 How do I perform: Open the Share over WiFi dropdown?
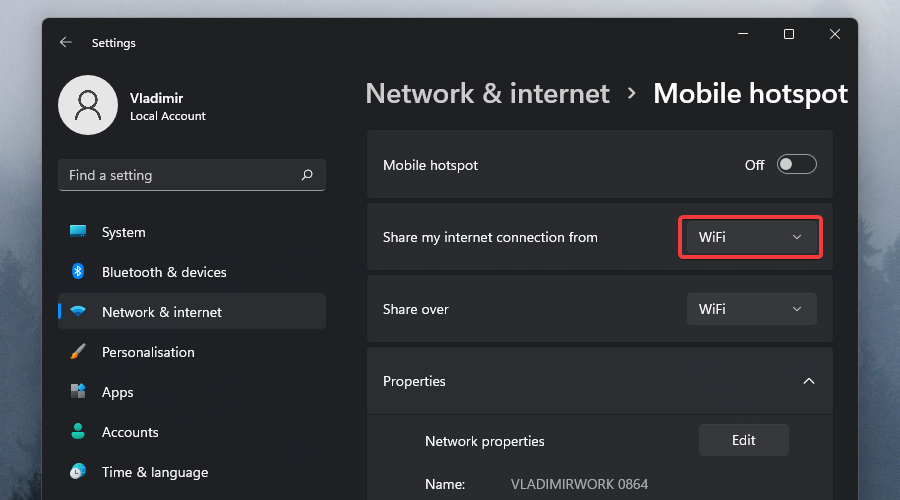click(x=751, y=309)
